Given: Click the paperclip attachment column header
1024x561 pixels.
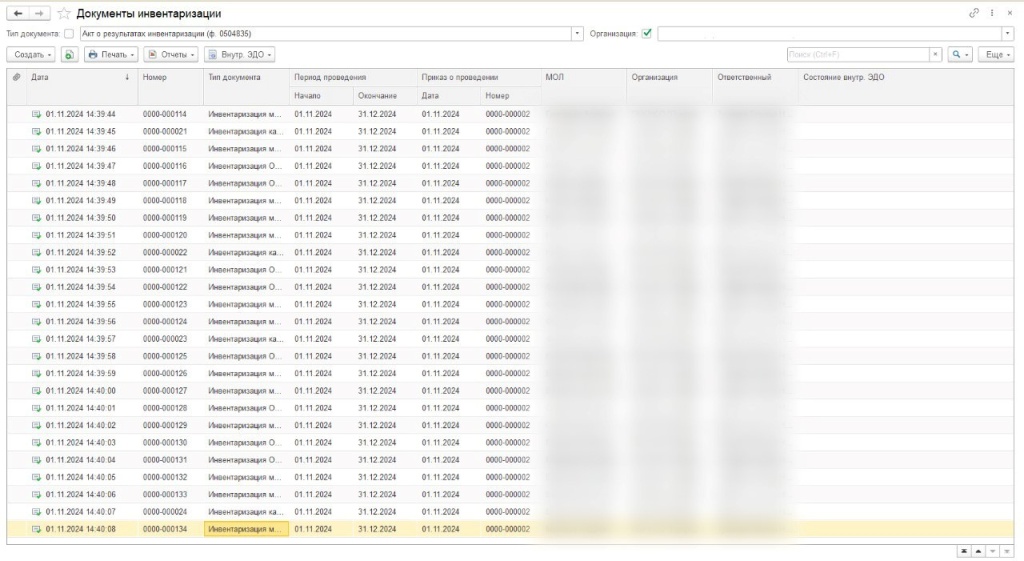Looking at the screenshot, I should point(16,77).
